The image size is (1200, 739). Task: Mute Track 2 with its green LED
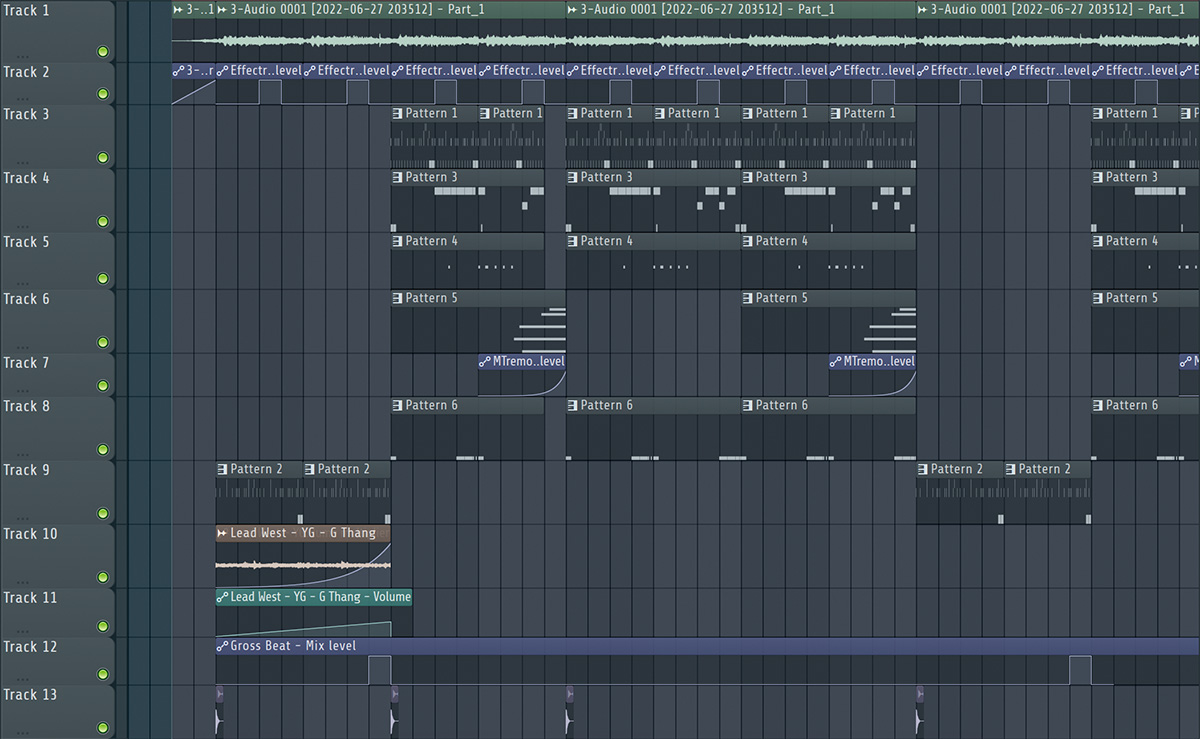coord(102,94)
